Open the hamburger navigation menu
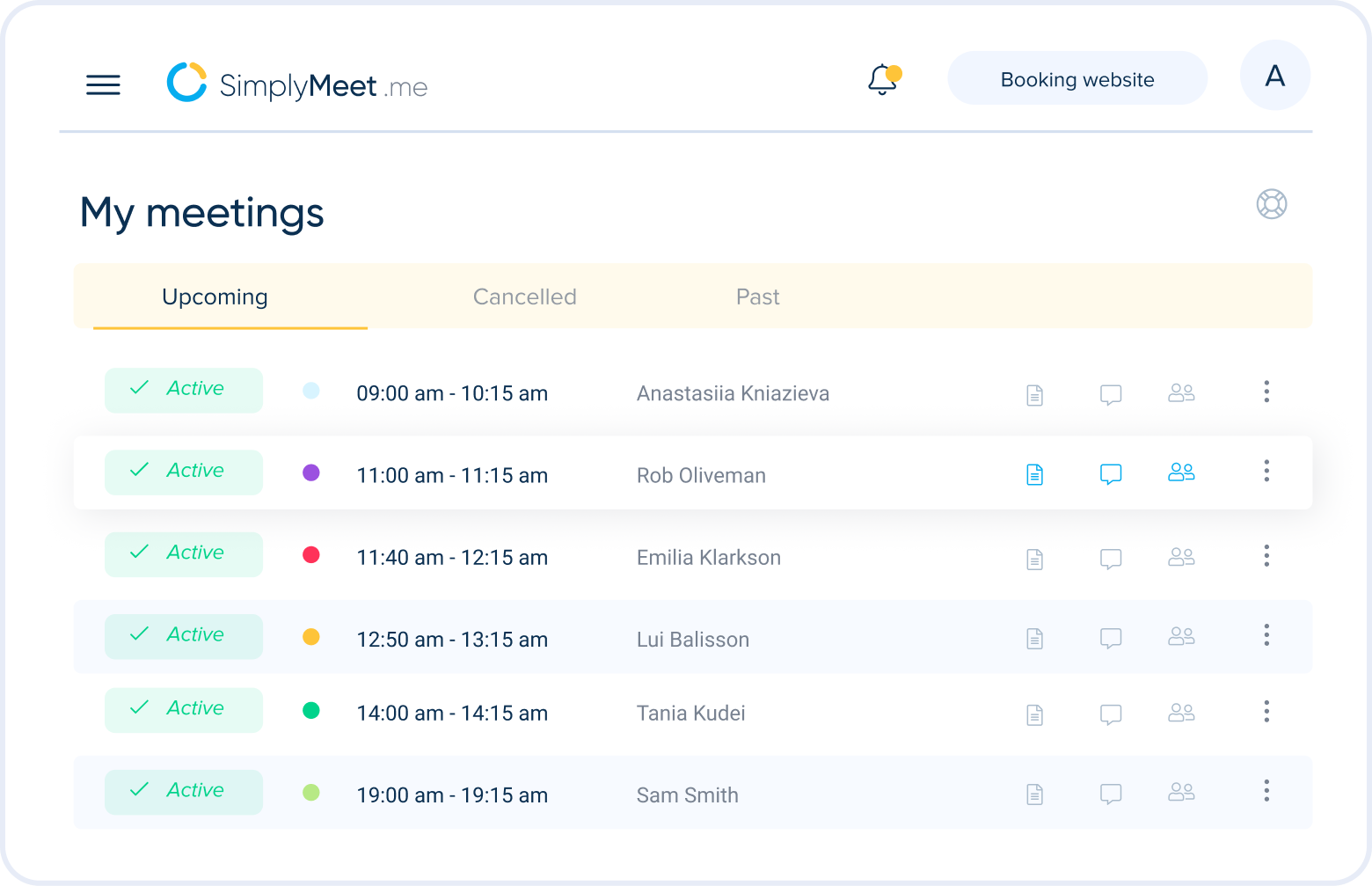Viewport: 1372px width, 886px height. coord(103,84)
